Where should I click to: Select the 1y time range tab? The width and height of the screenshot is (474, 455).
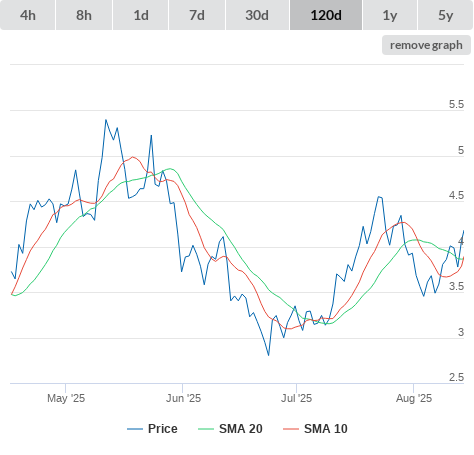point(390,15)
